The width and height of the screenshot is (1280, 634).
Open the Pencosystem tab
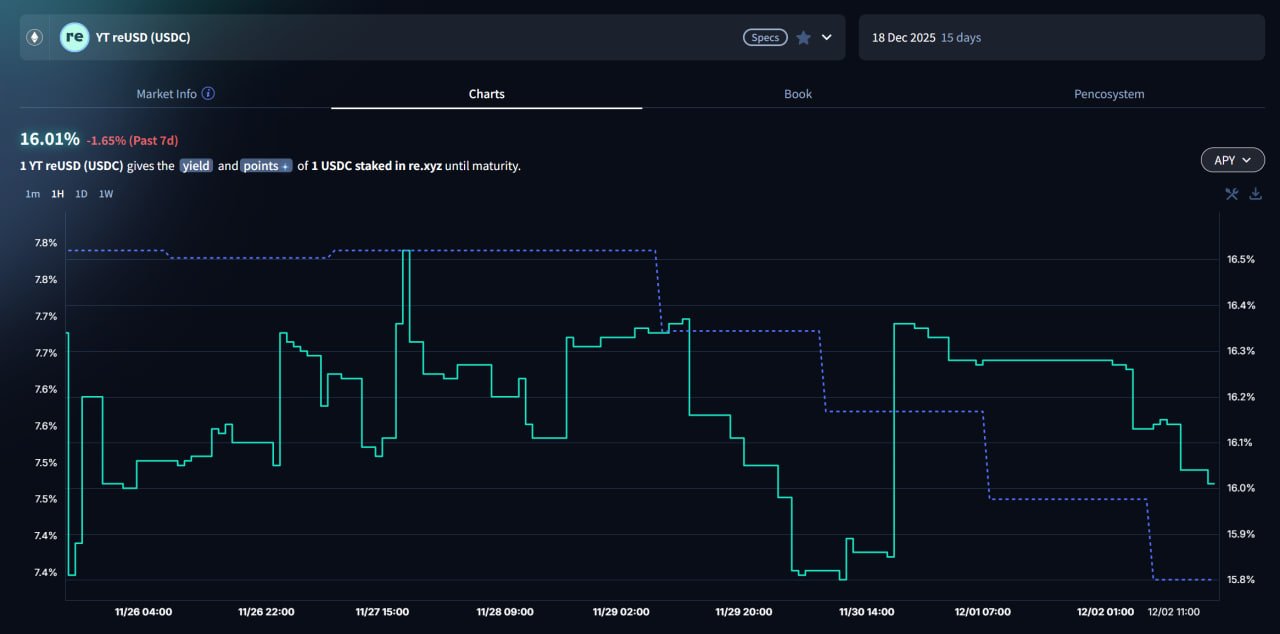click(x=1108, y=94)
